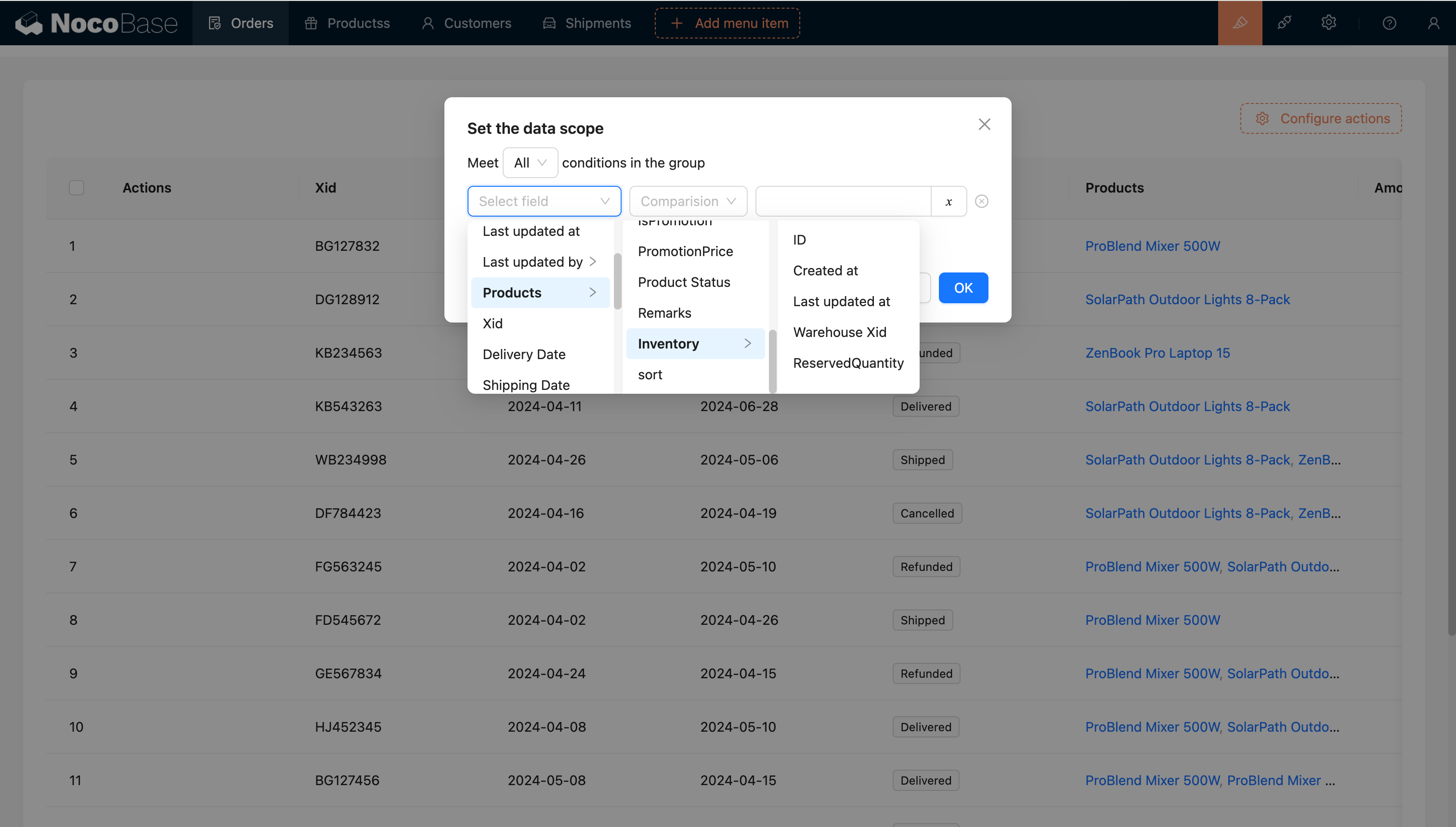
Task: Close the data scope dialog
Action: coord(984,124)
